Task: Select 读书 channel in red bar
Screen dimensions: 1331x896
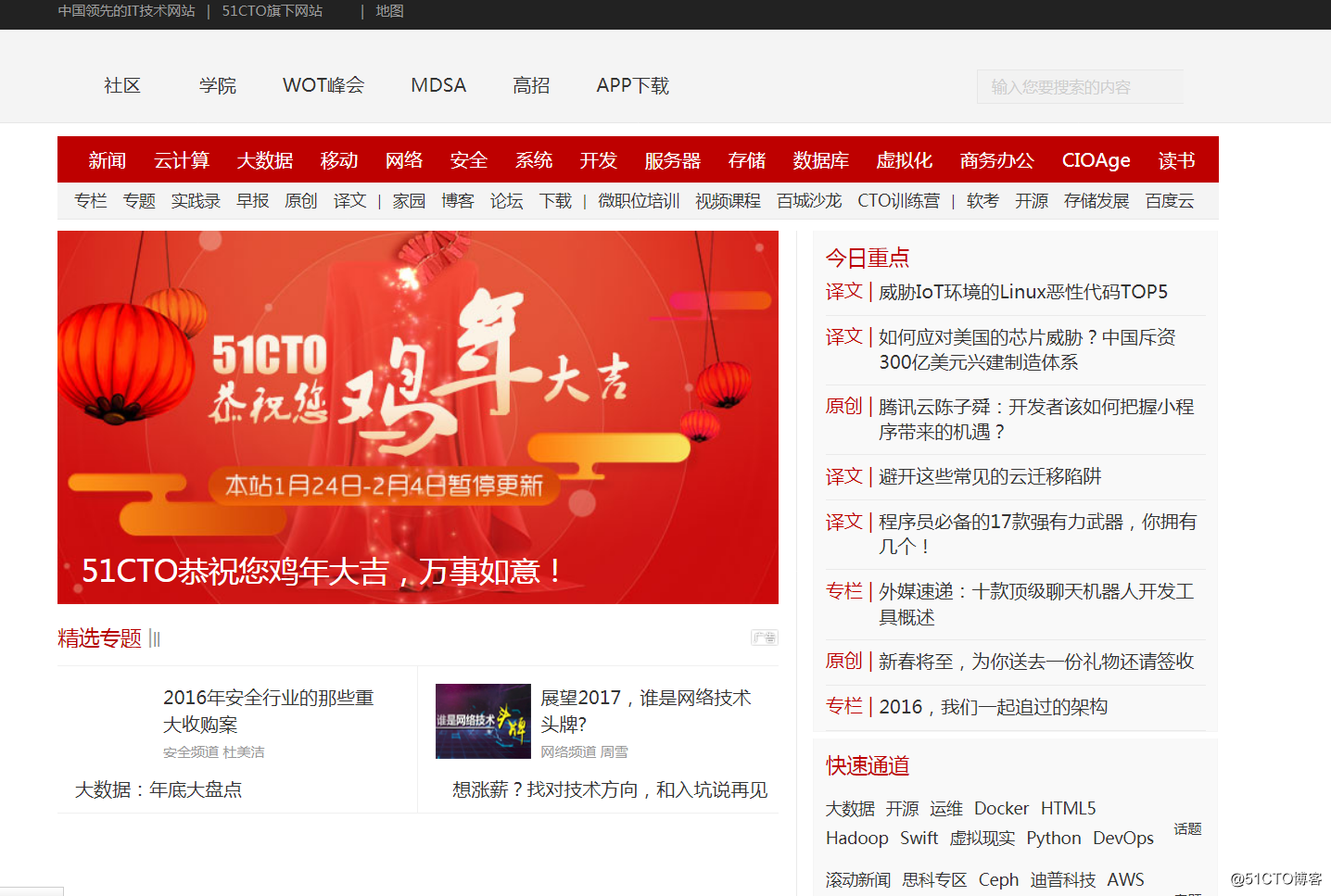Action: click(x=1177, y=160)
